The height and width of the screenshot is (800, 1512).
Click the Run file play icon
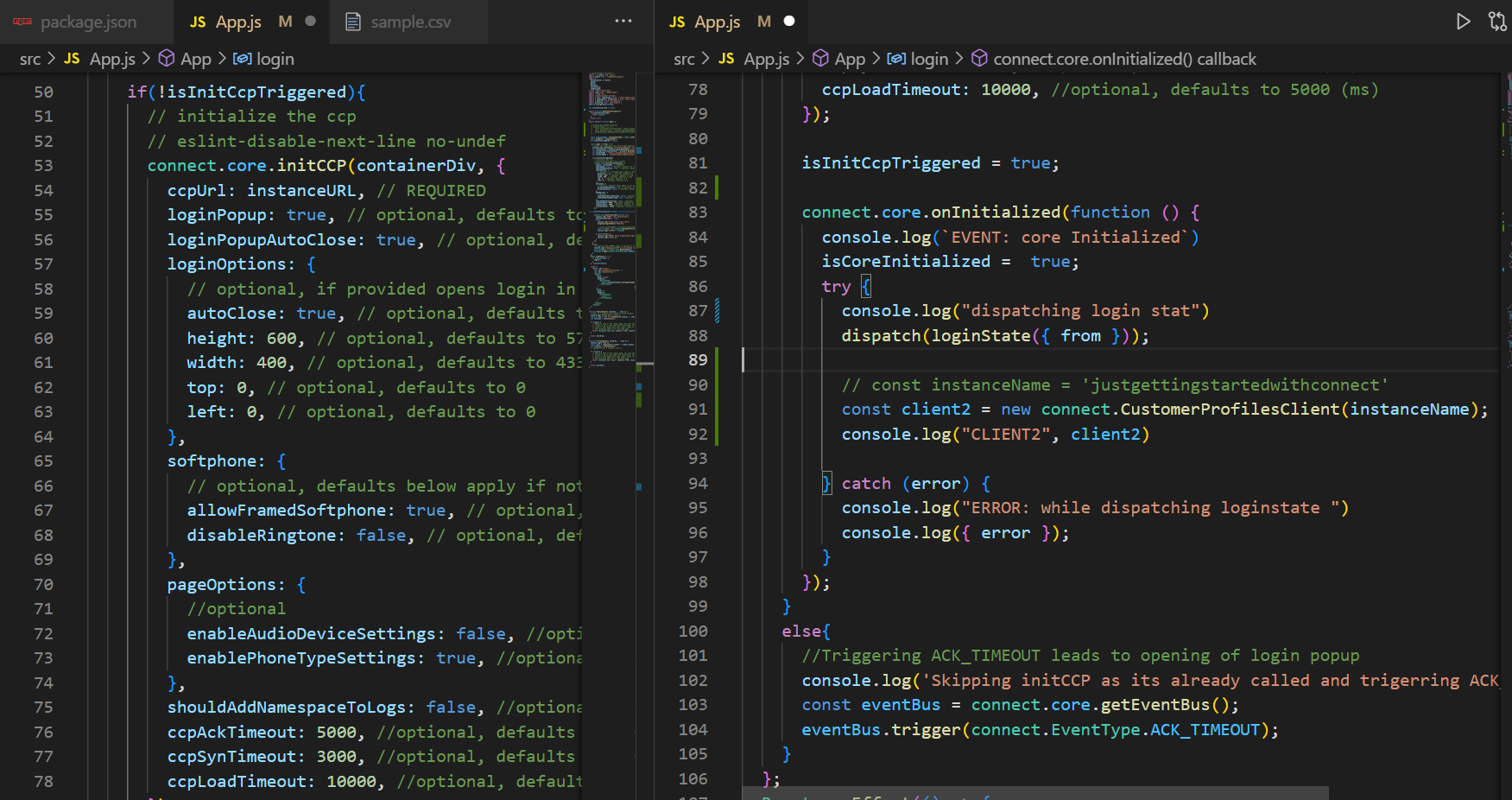[x=1463, y=21]
